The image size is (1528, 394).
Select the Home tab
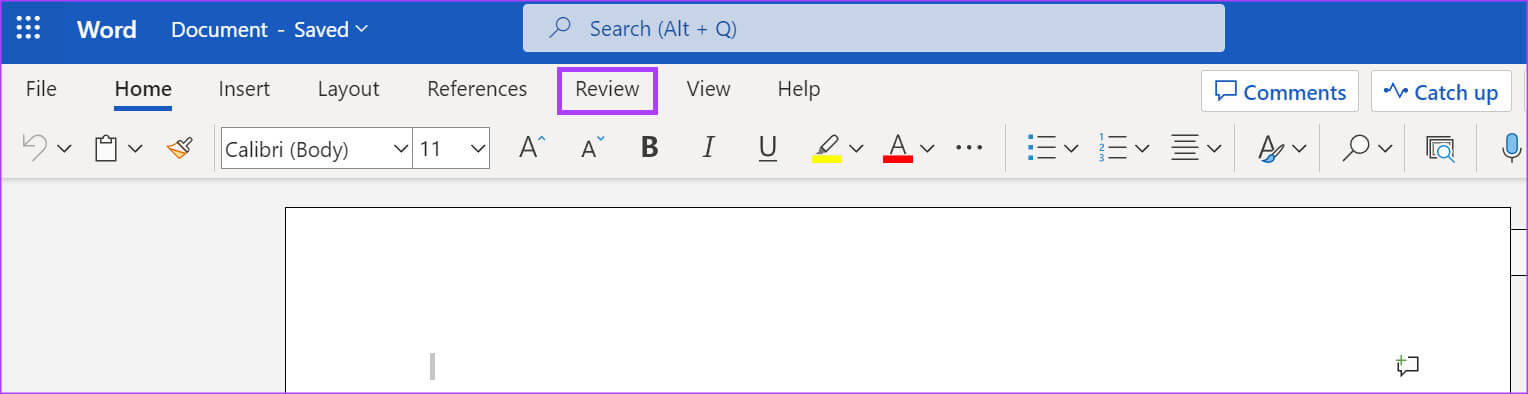pos(143,89)
